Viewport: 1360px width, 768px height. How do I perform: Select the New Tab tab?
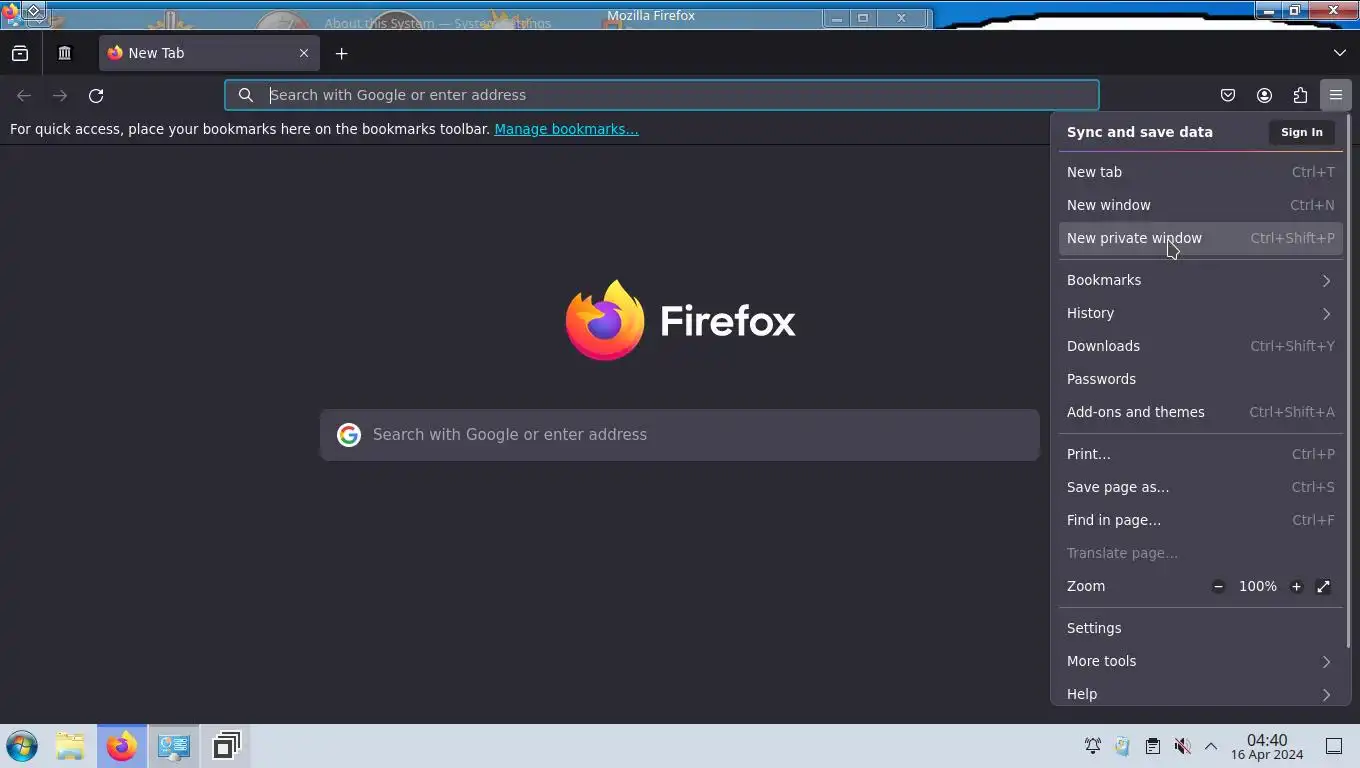[209, 53]
